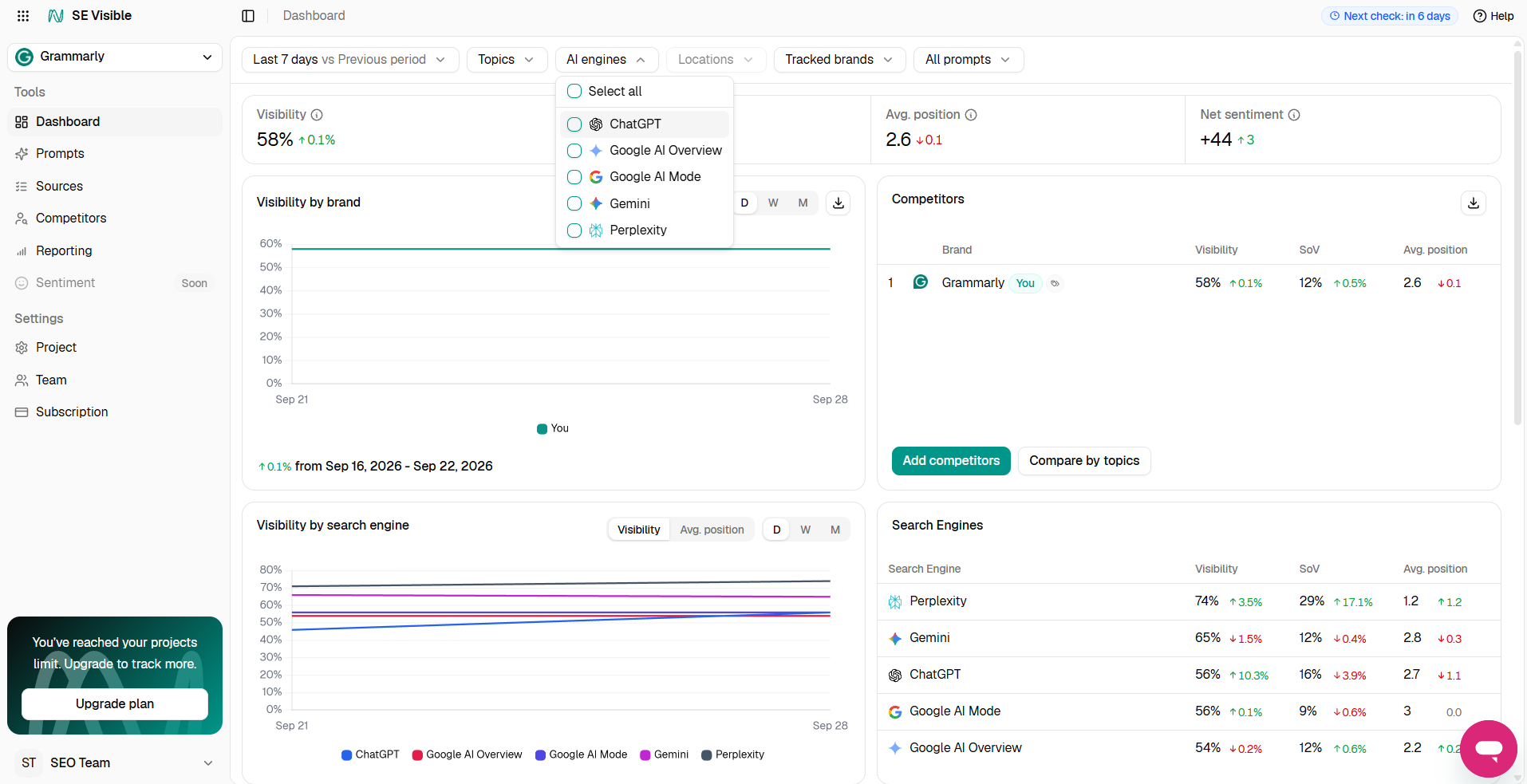
Task: Check the Google AI Overview checkbox
Action: (x=574, y=151)
